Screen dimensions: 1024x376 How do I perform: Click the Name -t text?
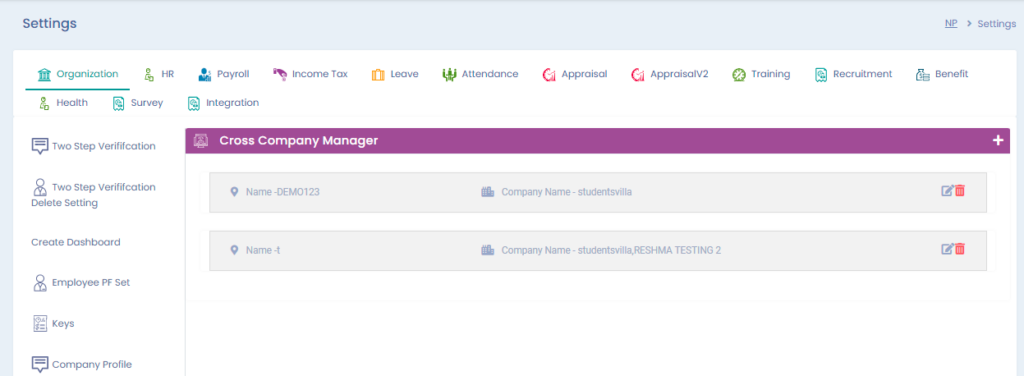tap(263, 251)
